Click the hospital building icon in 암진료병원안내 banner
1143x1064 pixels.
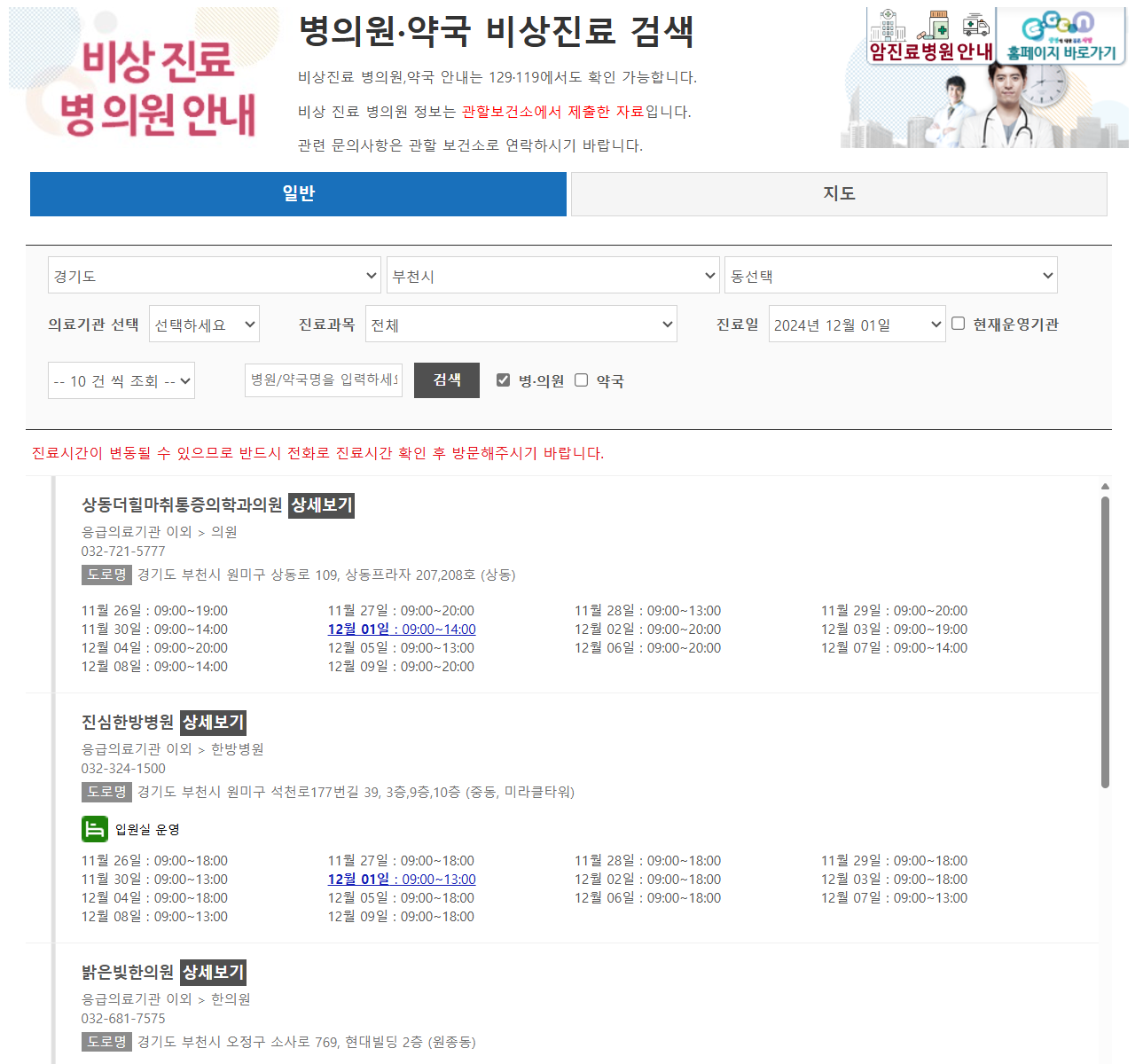coord(888,26)
